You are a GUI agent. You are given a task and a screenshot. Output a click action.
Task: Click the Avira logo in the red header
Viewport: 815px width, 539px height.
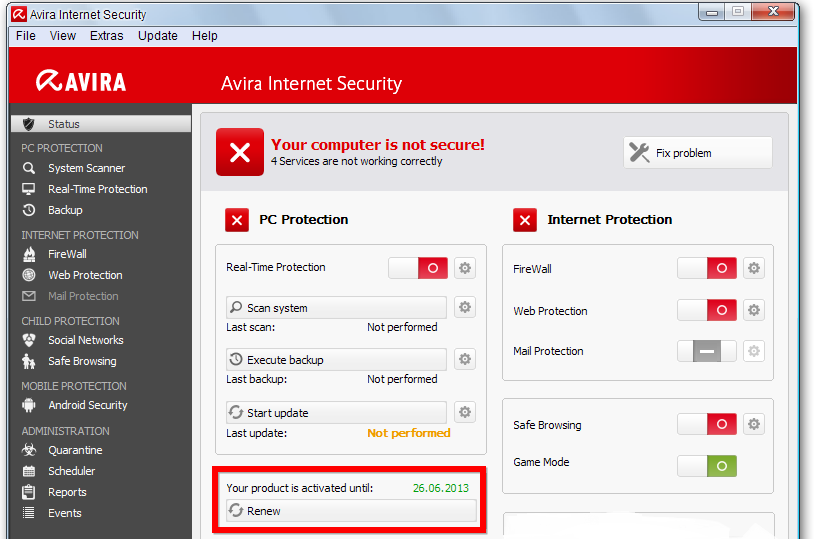pos(81,81)
